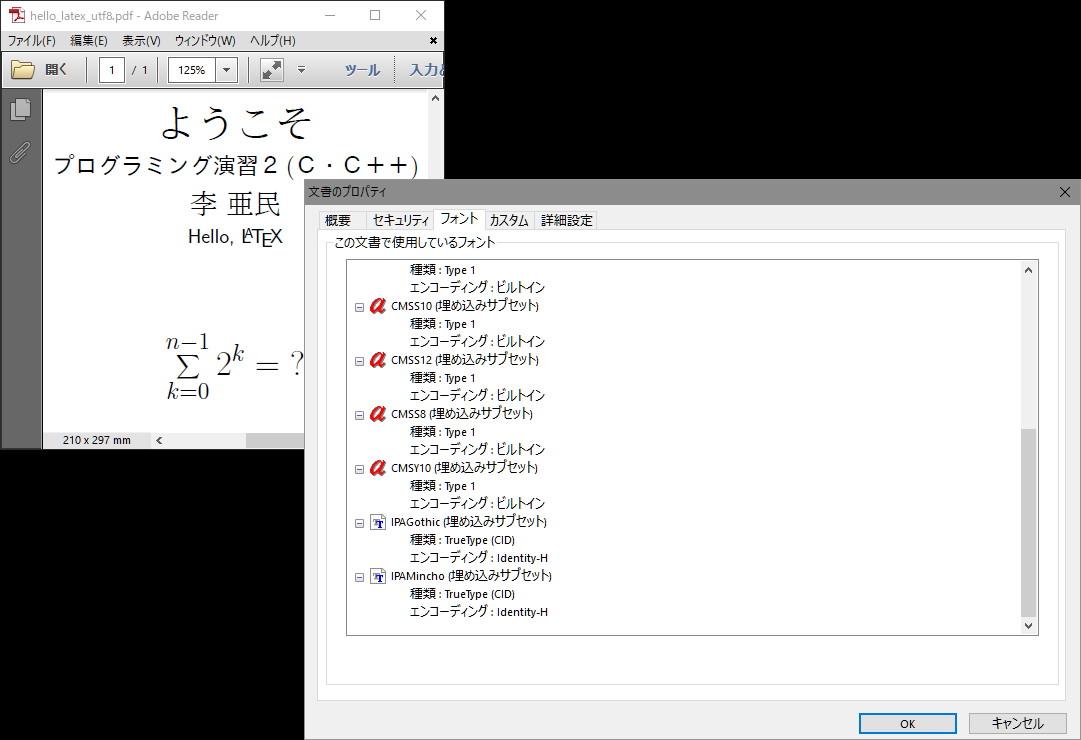Open the page thumbnails panel icon
This screenshot has height=740, width=1081.
(20, 110)
